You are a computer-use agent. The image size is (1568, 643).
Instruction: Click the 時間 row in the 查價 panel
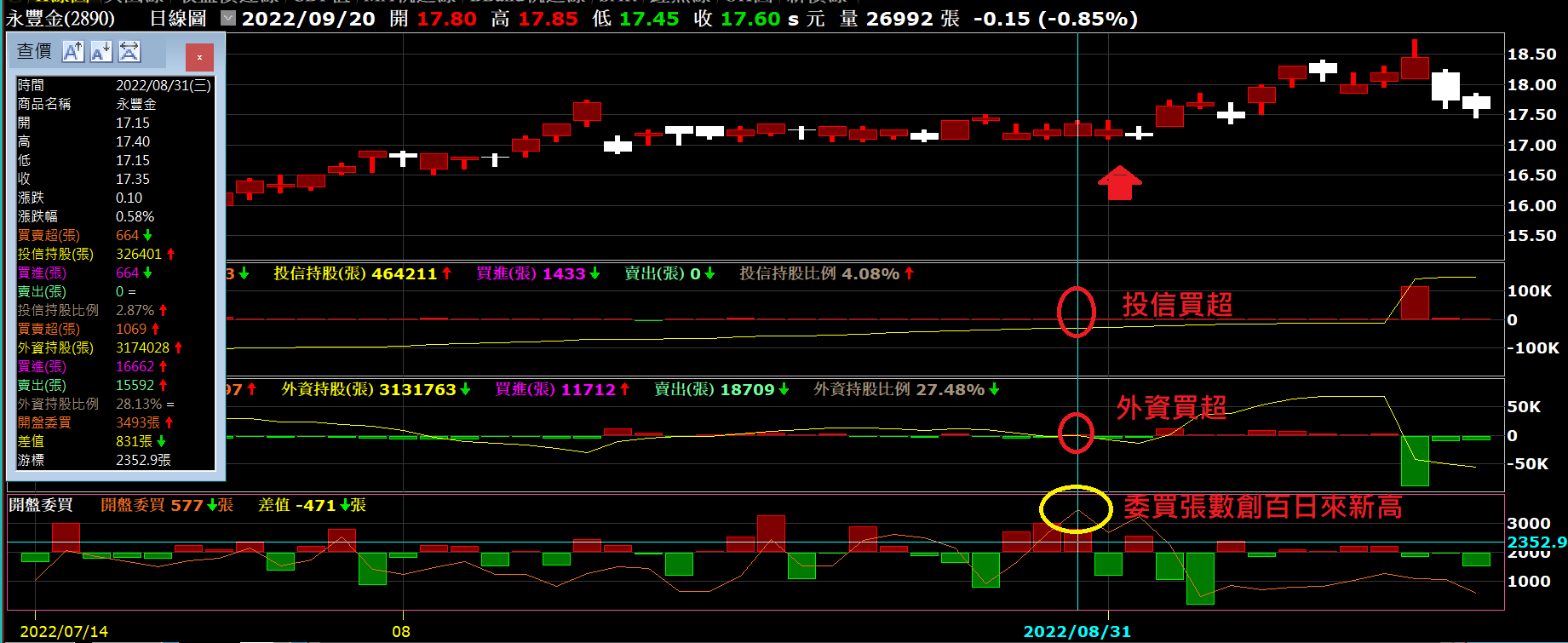(114, 85)
